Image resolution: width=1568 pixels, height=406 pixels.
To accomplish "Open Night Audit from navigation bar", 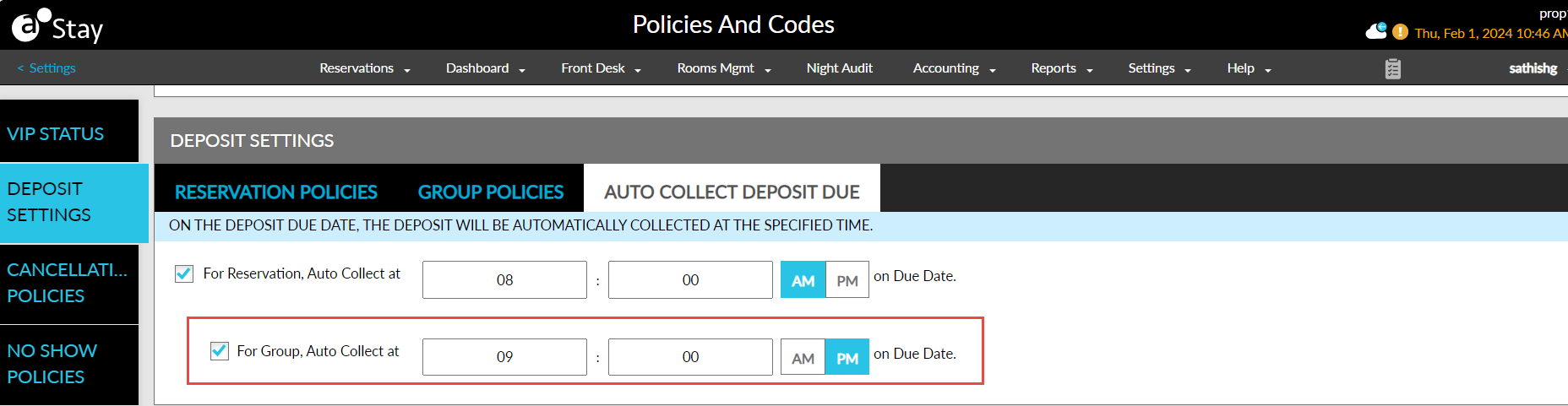I will coord(839,68).
